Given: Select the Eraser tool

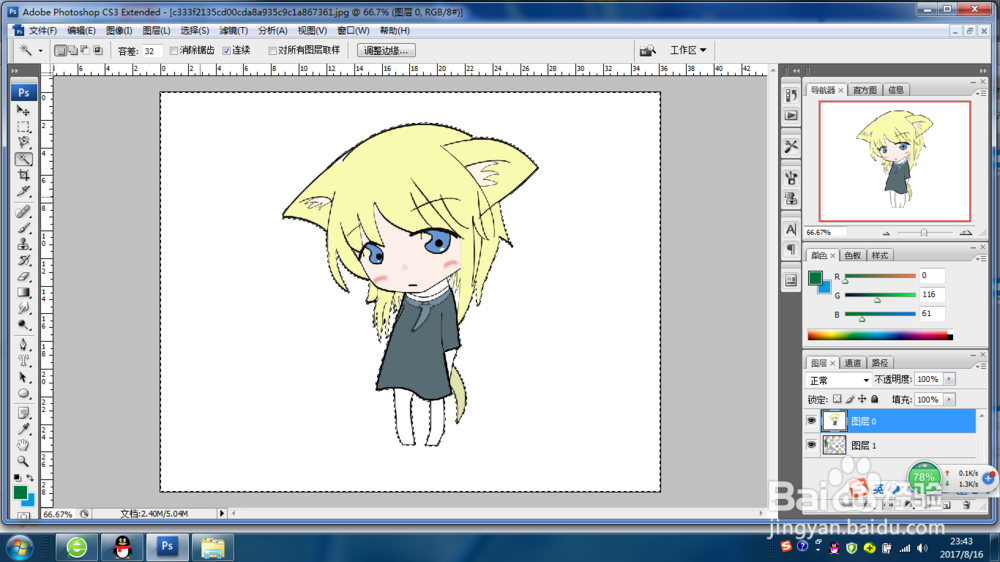Looking at the screenshot, I should (24, 276).
